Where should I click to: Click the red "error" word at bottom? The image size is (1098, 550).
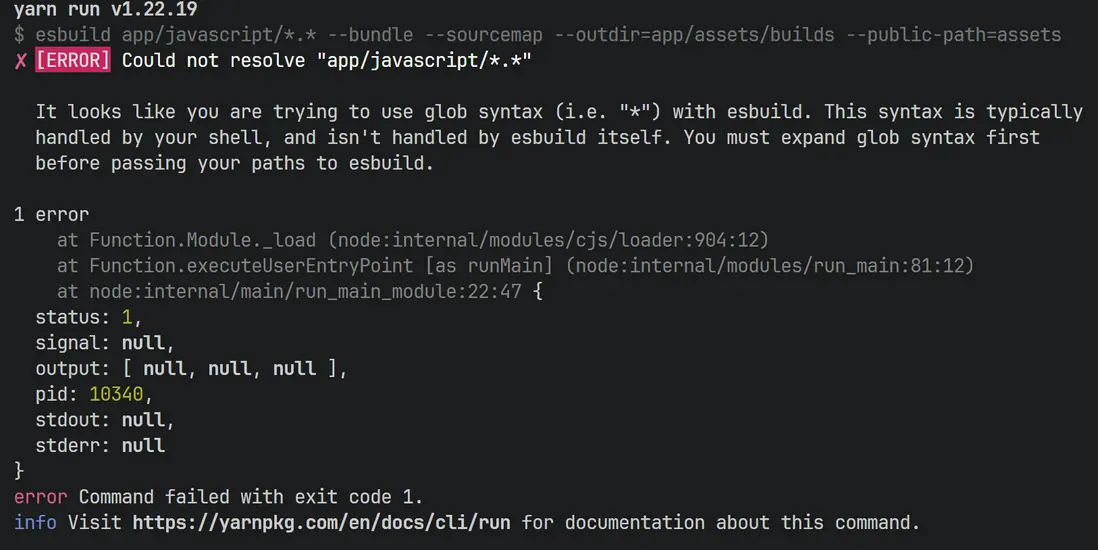coord(41,497)
